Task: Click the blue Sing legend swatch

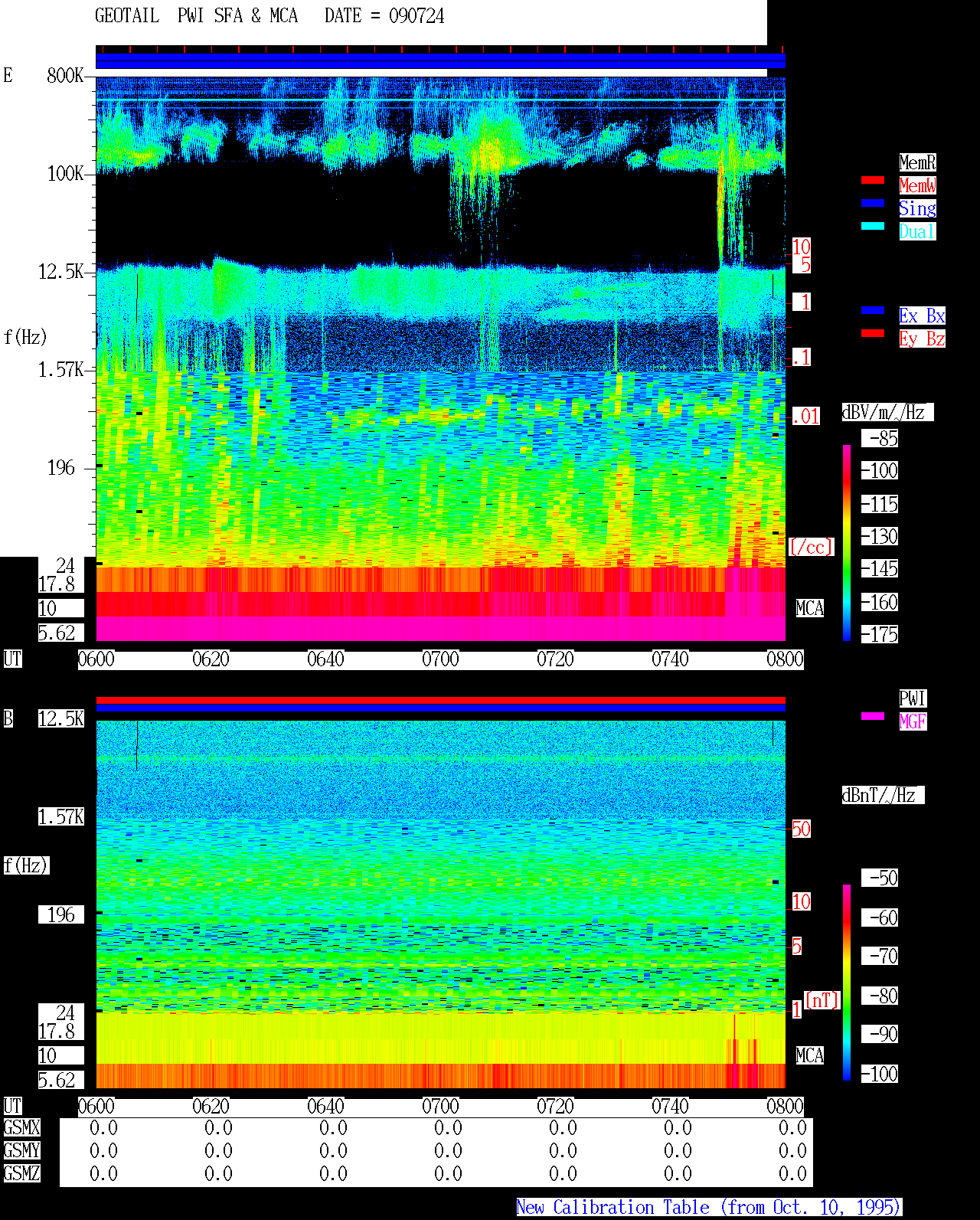Action: 873,203
